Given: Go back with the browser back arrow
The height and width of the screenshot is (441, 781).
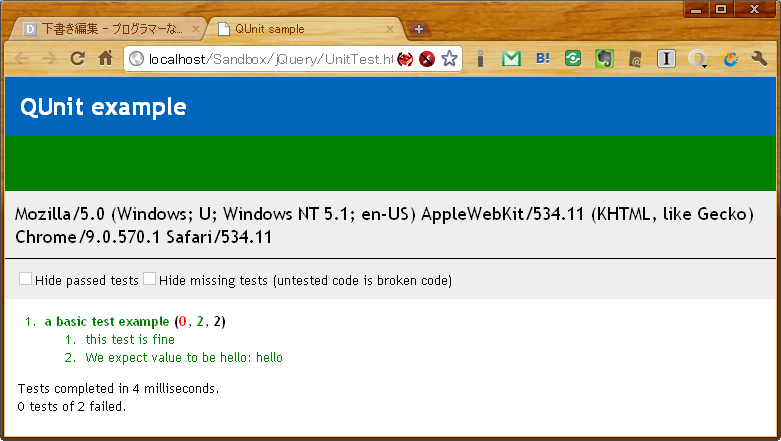Looking at the screenshot, I should point(21,59).
